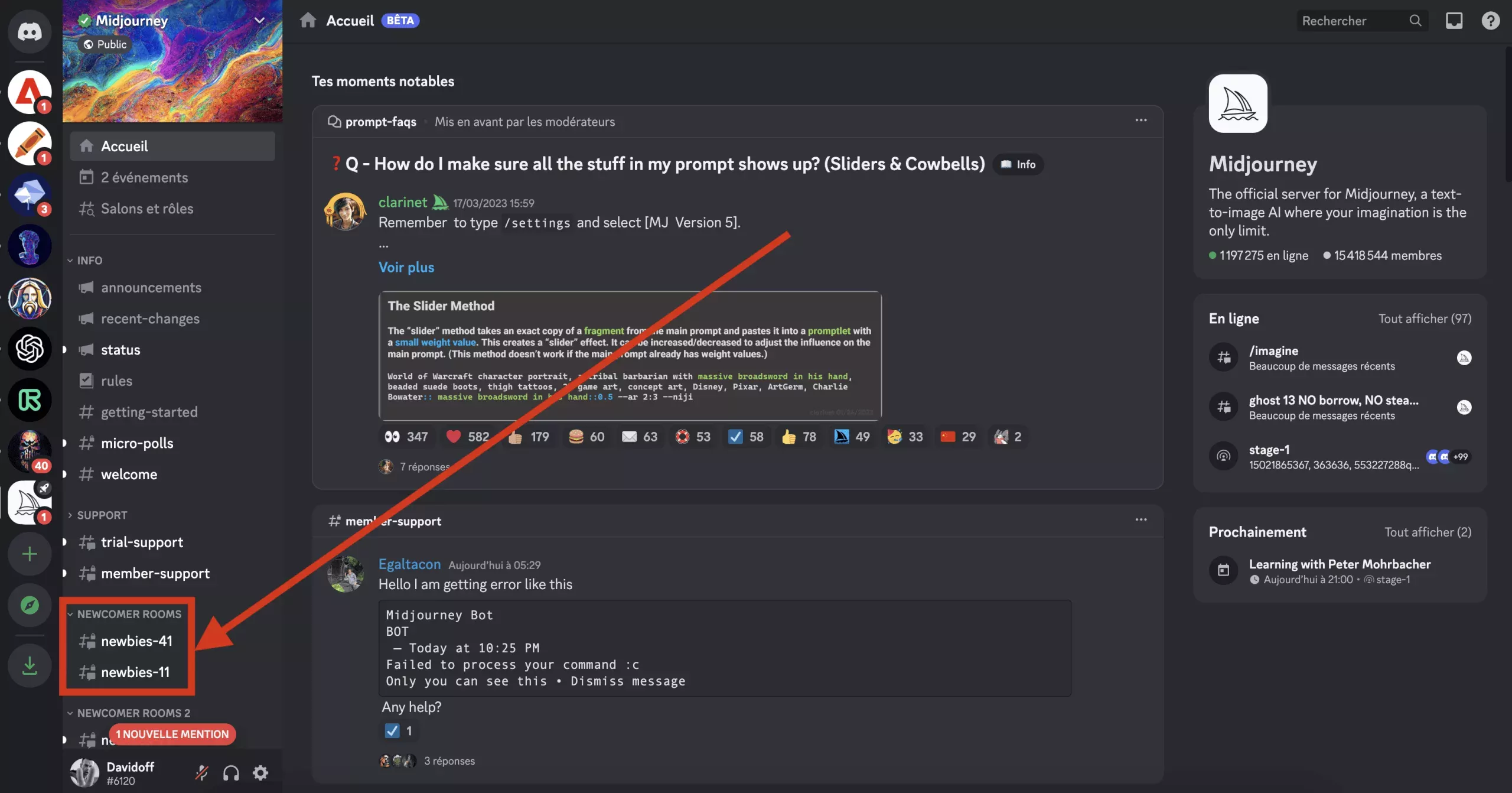Open Discord direct messages home icon
The height and width of the screenshot is (793, 1512).
[30, 31]
